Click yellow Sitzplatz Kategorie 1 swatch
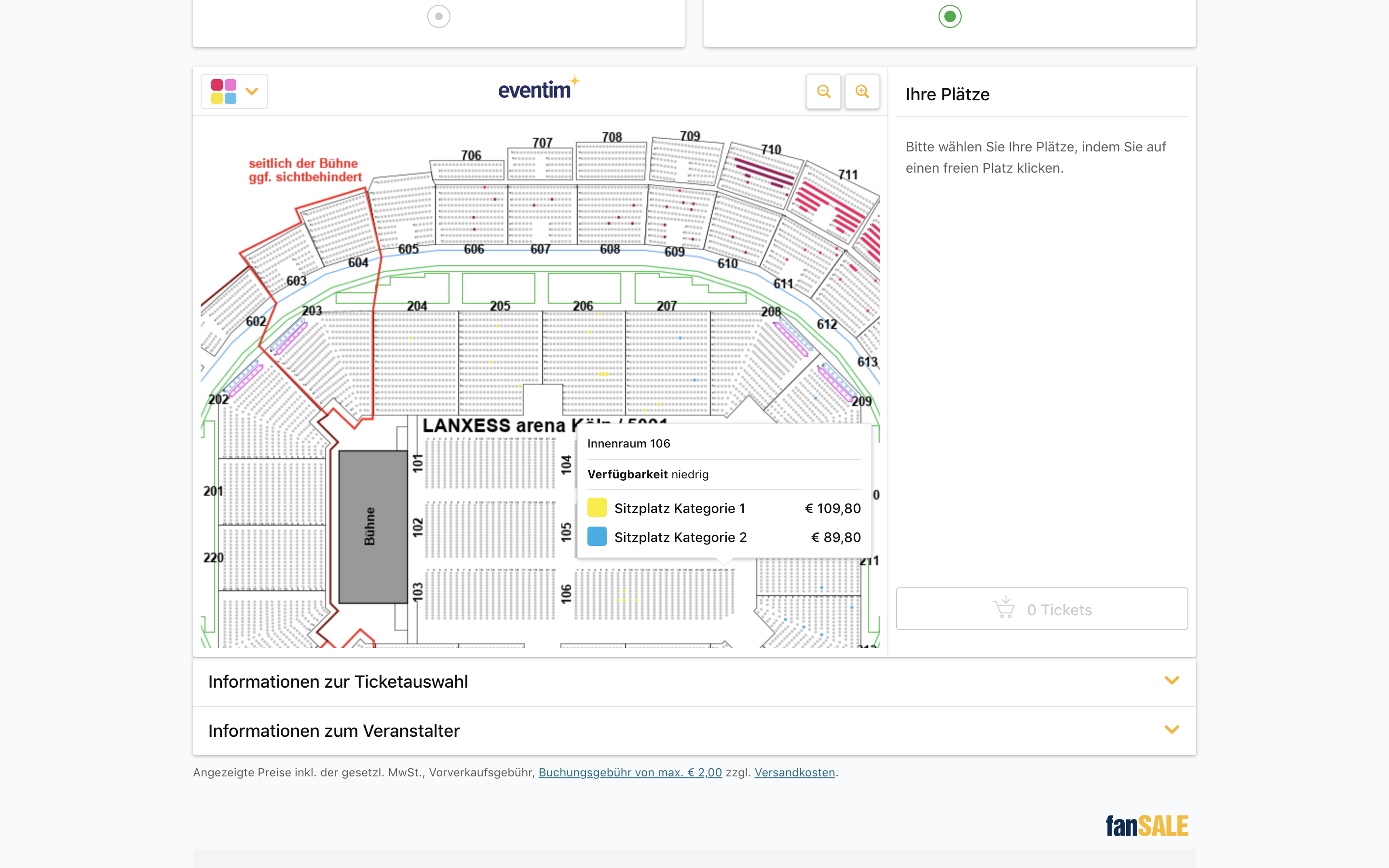This screenshot has width=1389, height=868. pos(597,508)
